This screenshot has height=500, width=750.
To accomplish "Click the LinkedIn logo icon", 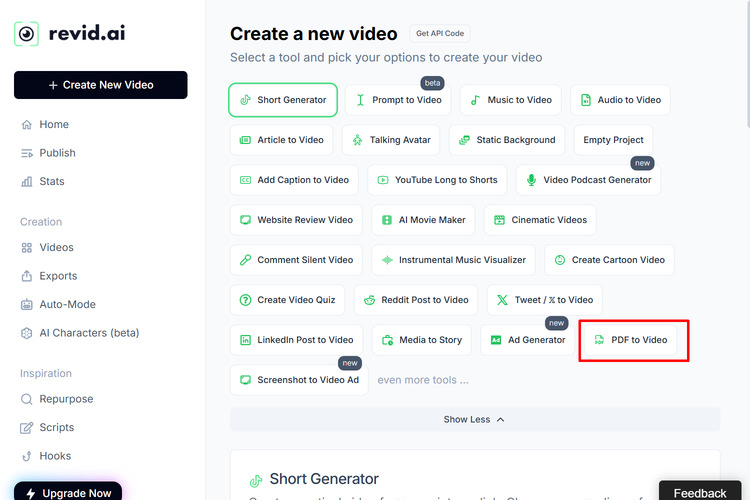I will click(245, 340).
